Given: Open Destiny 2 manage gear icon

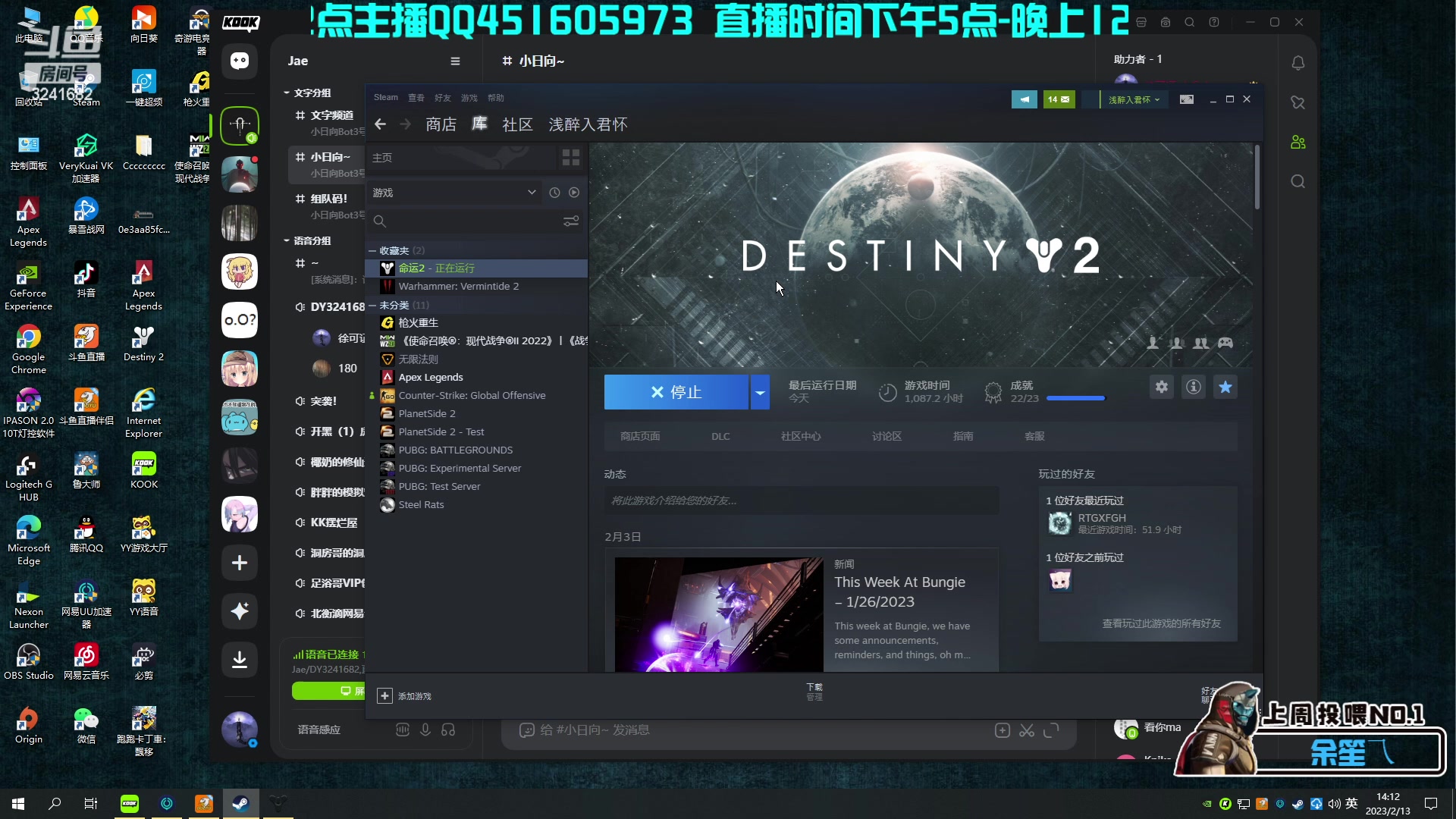Looking at the screenshot, I should (x=1161, y=387).
